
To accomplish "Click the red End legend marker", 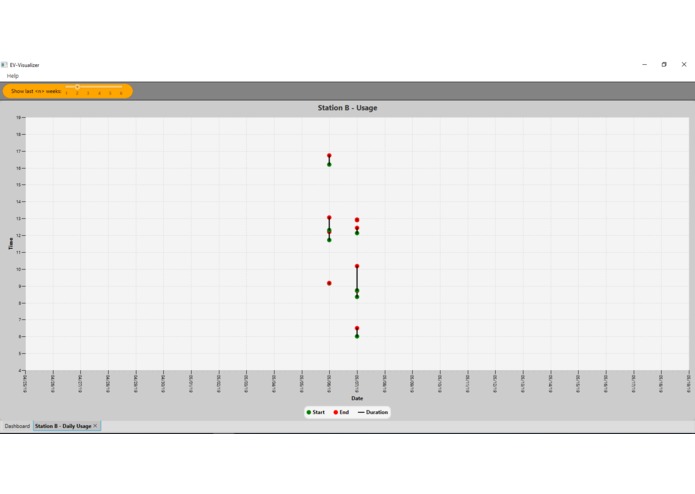I will tap(336, 412).
